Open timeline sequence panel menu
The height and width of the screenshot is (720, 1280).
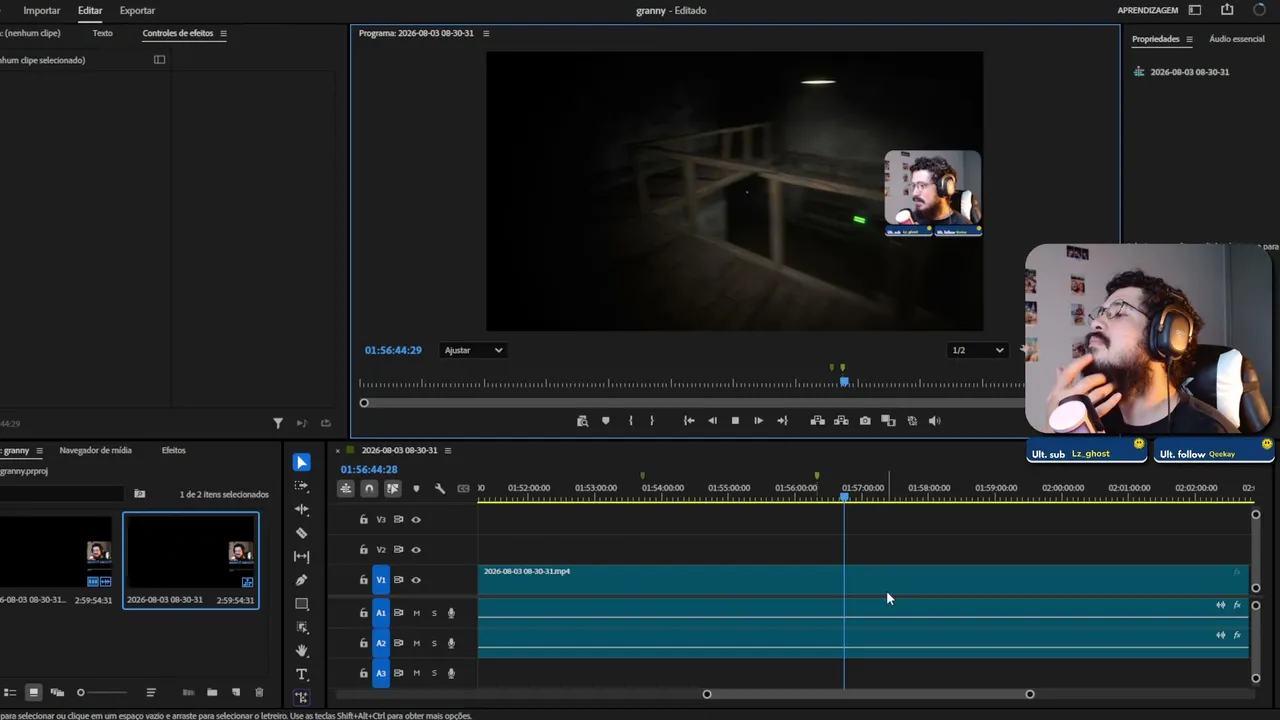[x=448, y=450]
